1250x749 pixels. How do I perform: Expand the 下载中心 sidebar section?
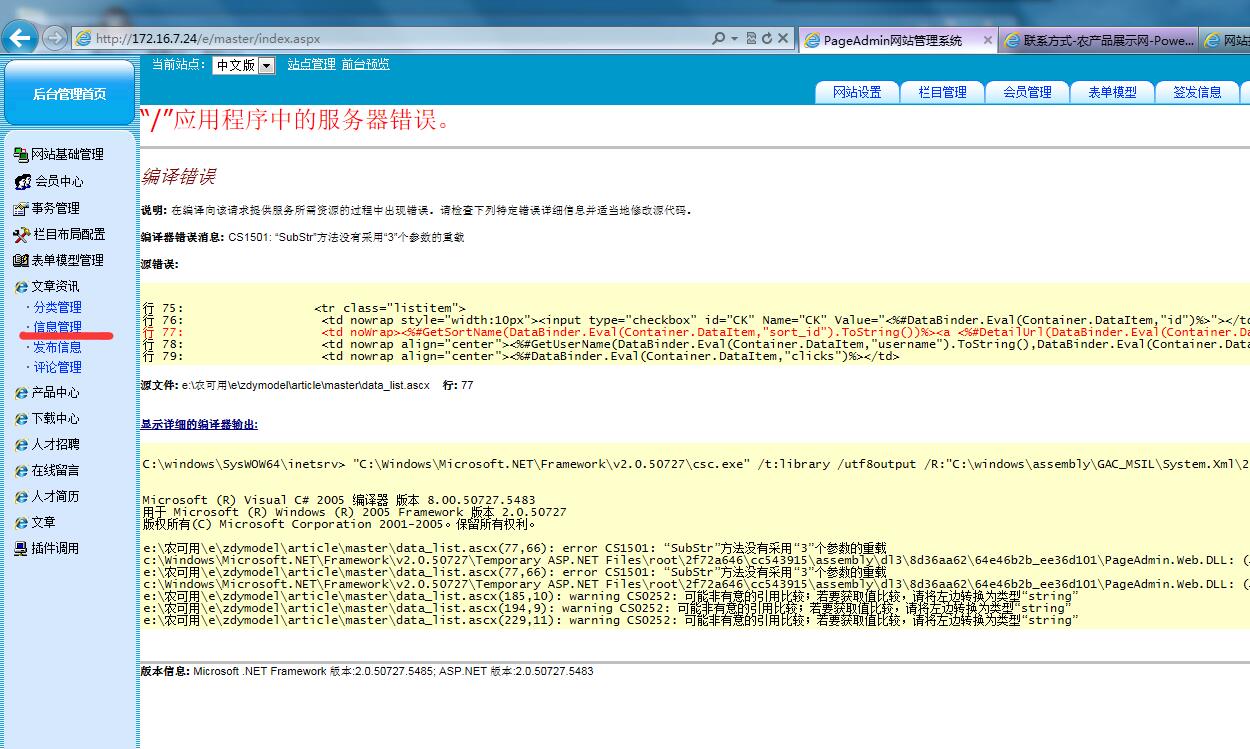(55, 419)
